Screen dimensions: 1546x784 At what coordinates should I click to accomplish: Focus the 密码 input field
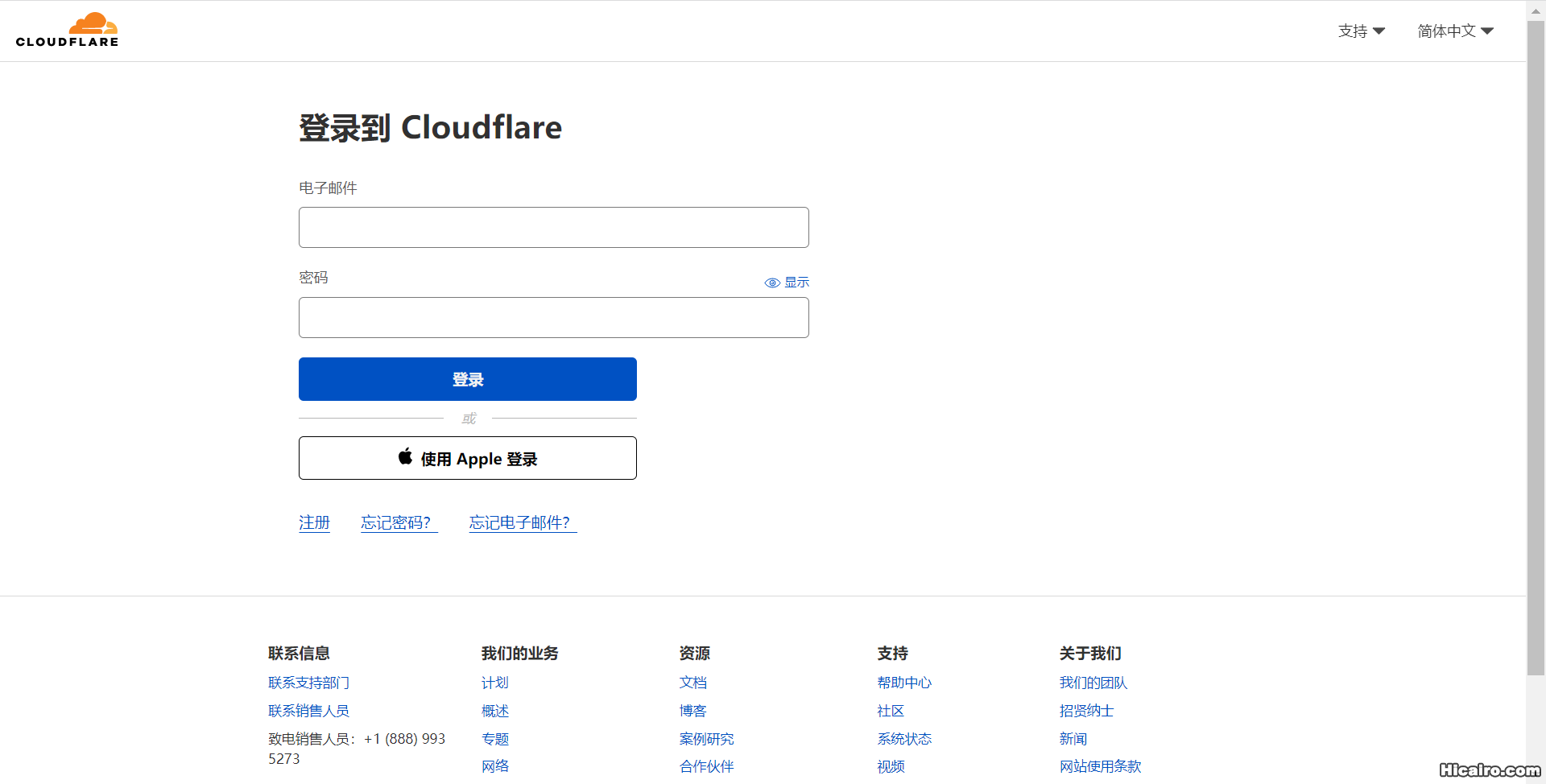(553, 317)
